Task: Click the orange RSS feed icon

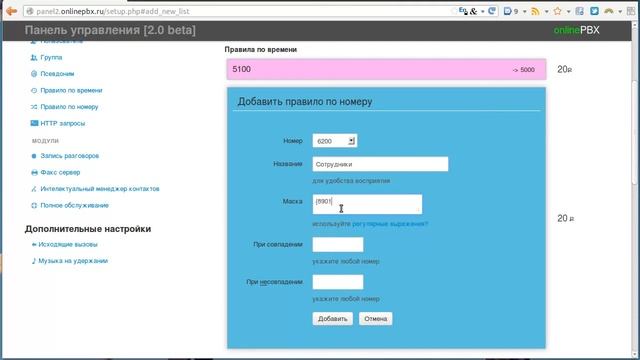Action: tap(535, 11)
